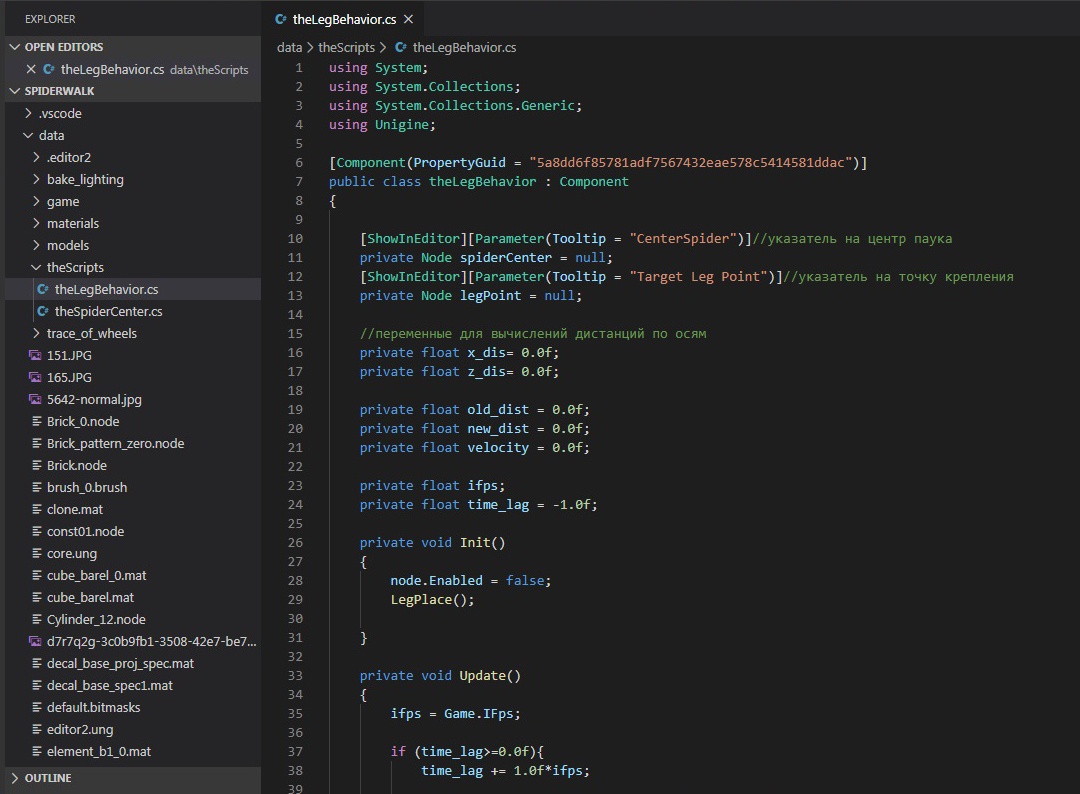This screenshot has height=794, width=1080.
Task: Expand the bake_lighting folder
Action: click(36, 180)
